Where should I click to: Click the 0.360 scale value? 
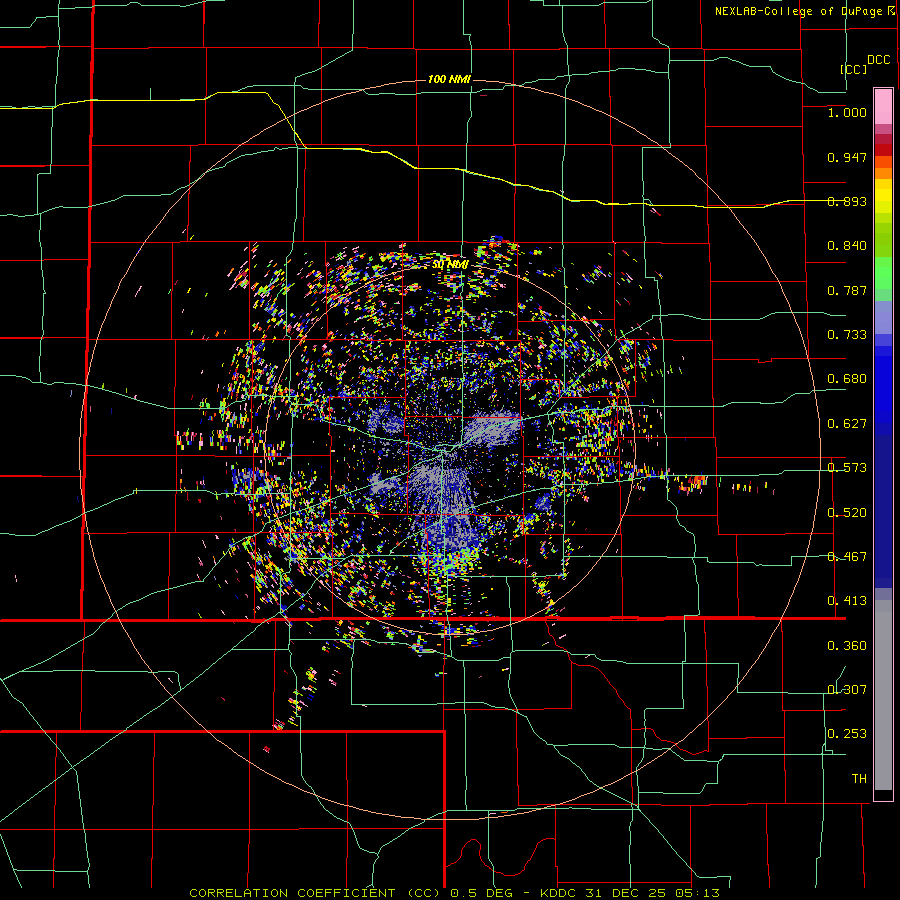point(847,646)
